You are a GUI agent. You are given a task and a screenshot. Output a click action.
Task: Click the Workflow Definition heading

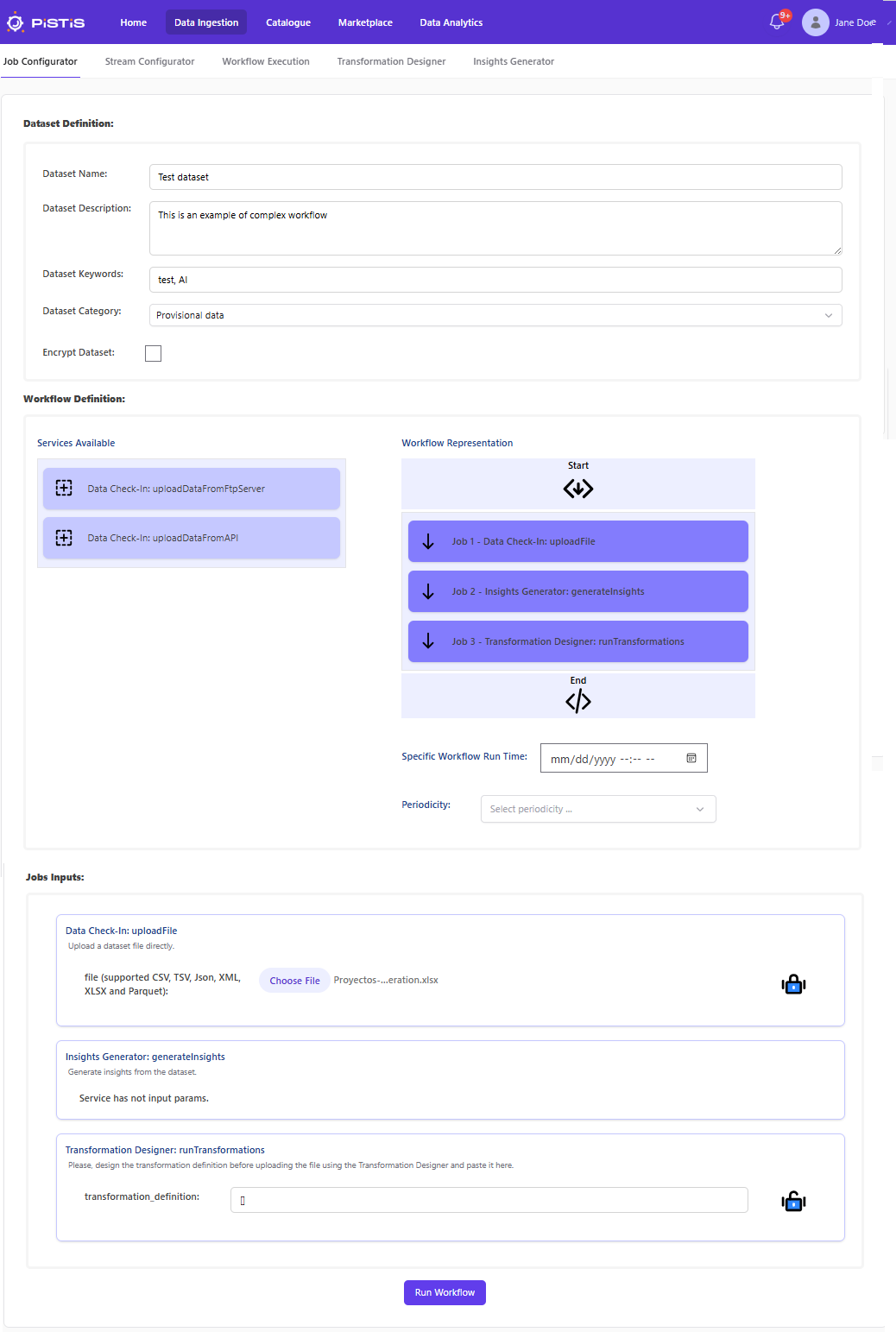click(74, 399)
